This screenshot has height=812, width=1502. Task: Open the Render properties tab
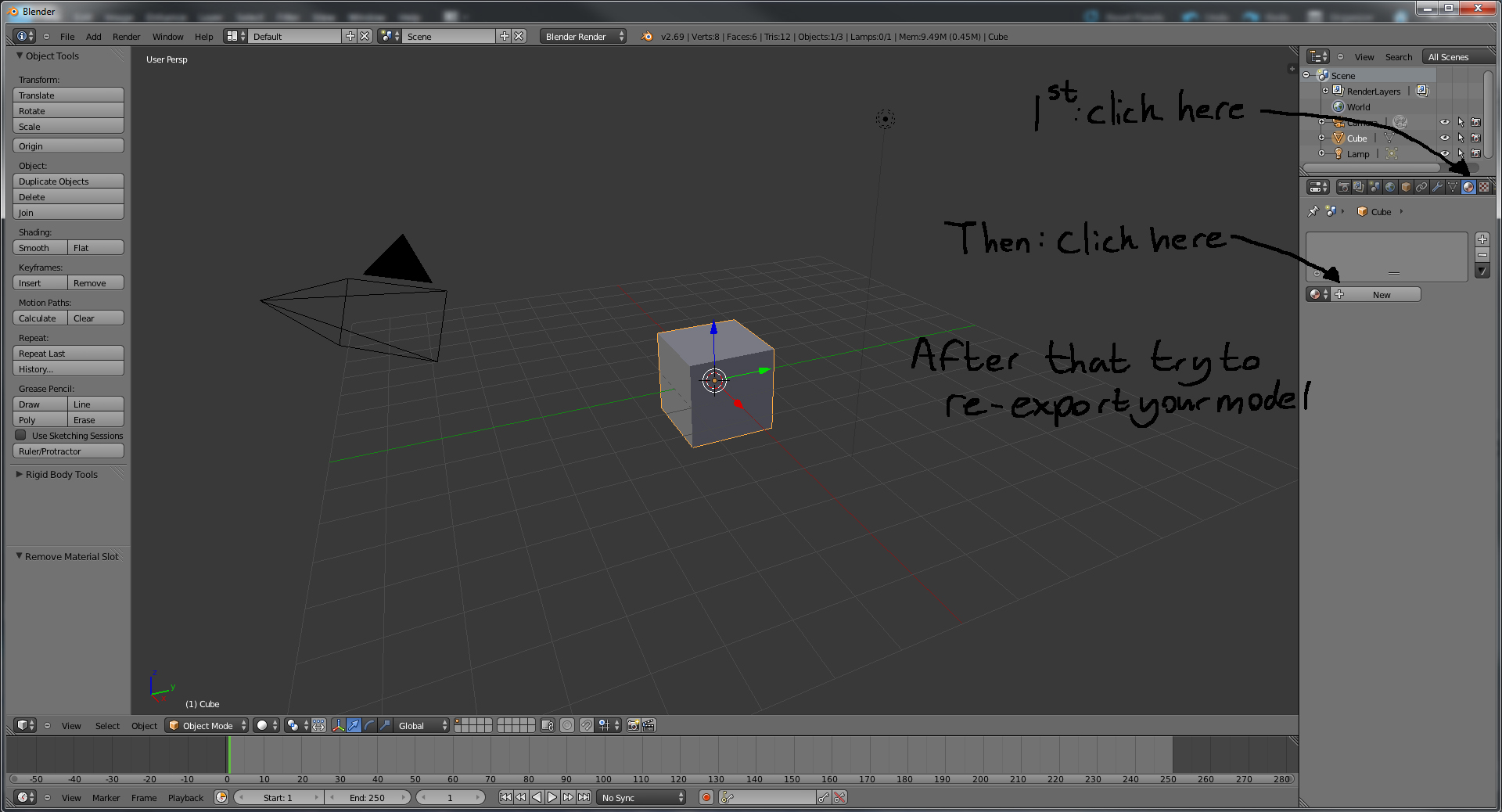coord(1343,187)
